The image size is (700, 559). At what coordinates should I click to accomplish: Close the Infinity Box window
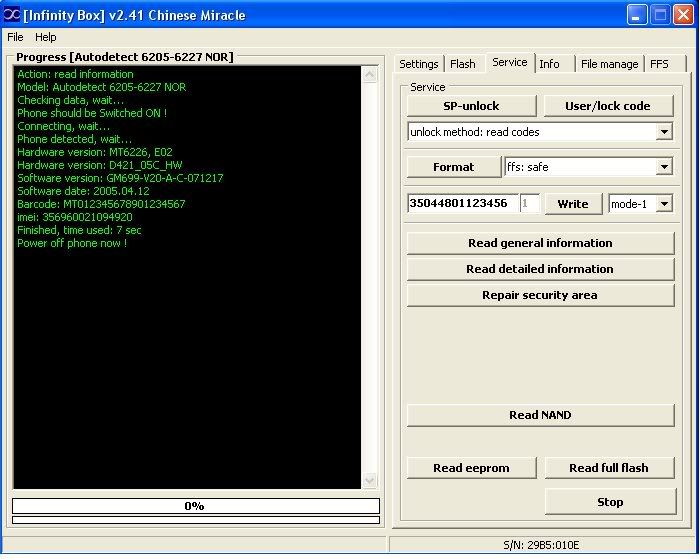click(x=683, y=15)
